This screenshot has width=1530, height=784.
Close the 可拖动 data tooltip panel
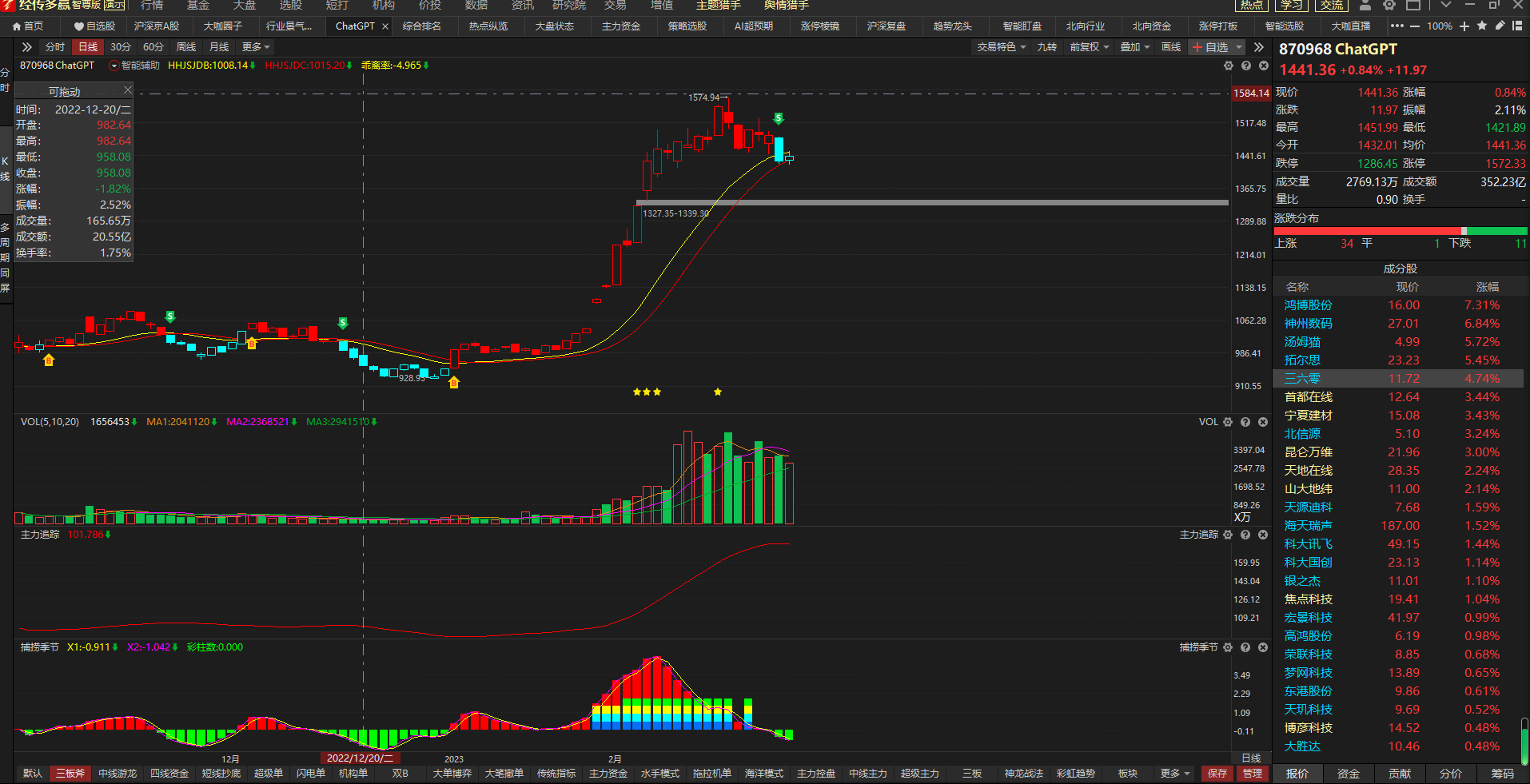click(127, 90)
